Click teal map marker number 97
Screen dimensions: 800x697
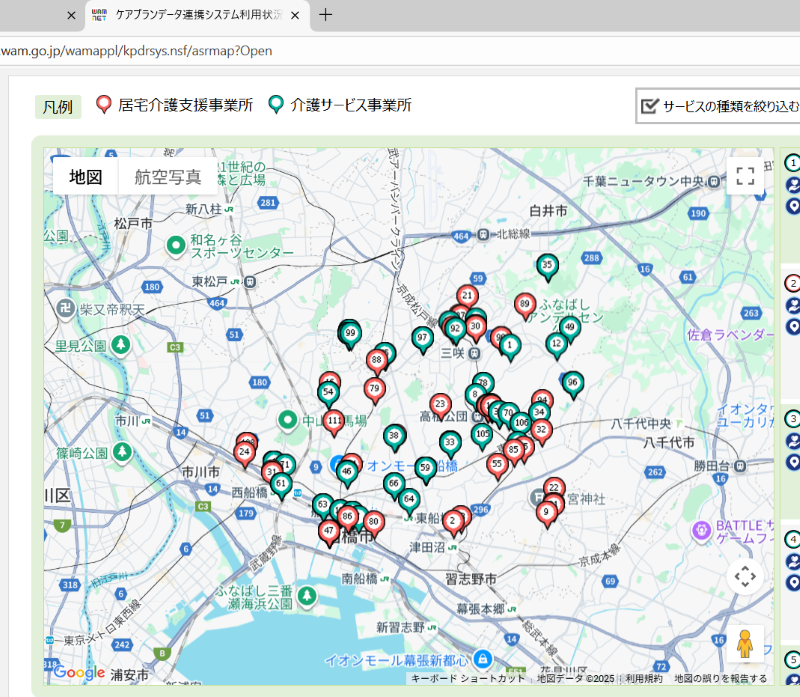(x=422, y=339)
